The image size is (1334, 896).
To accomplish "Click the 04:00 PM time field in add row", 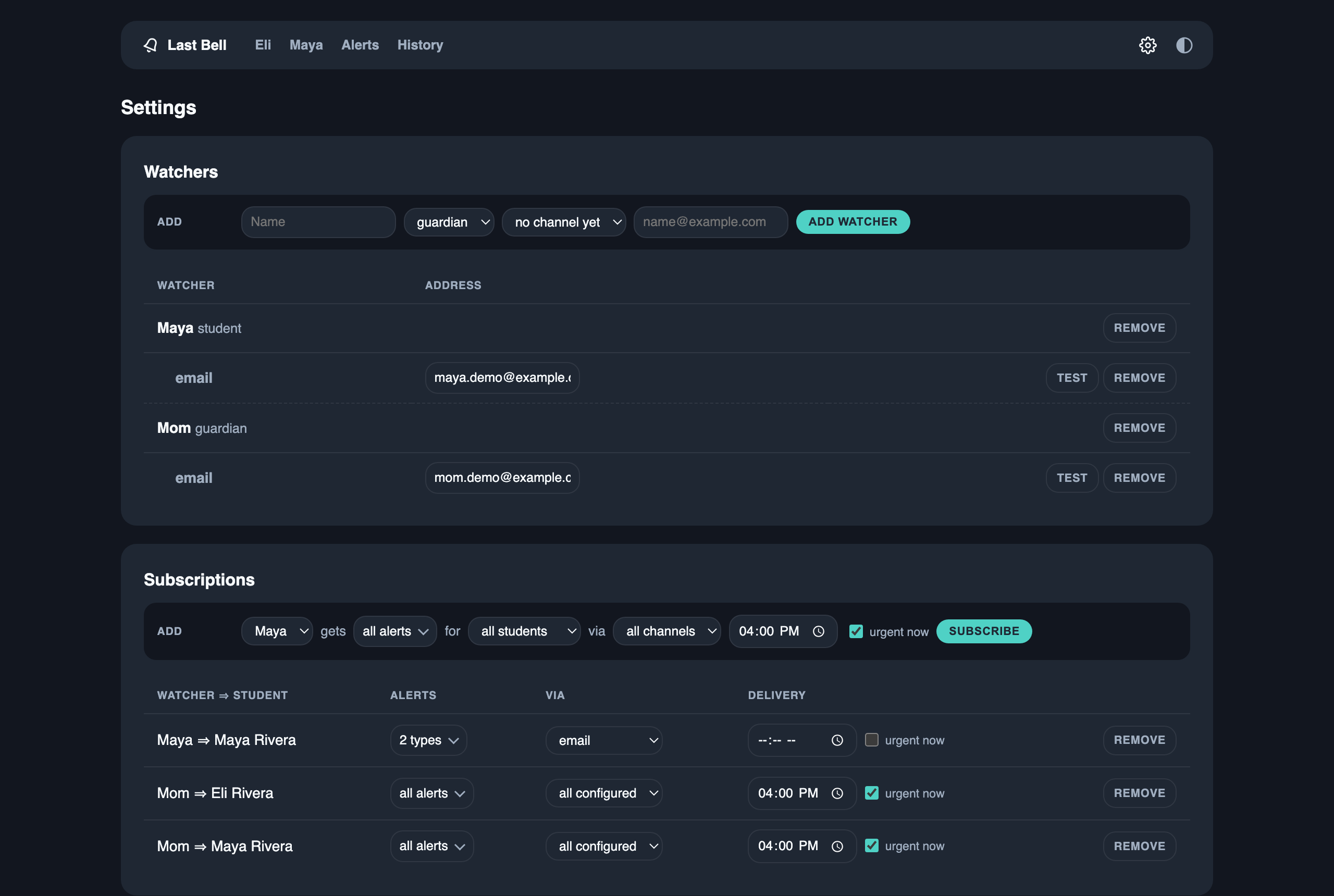I will [783, 631].
